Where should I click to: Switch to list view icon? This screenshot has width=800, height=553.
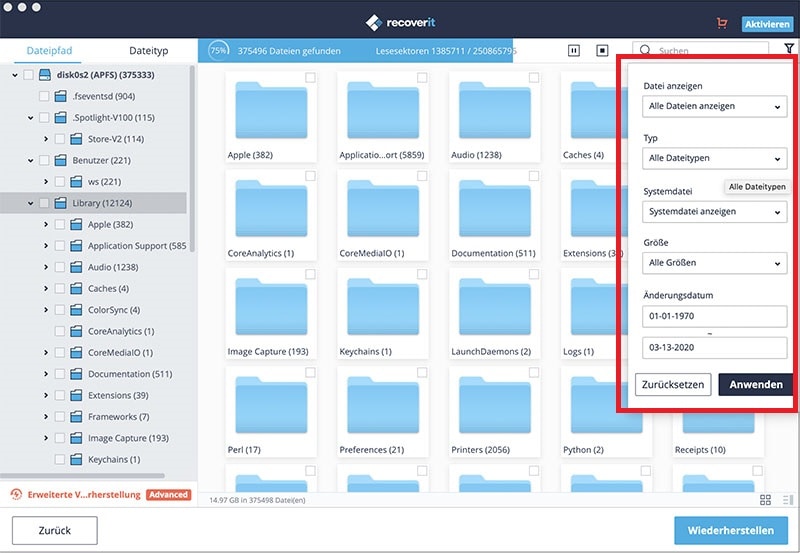[788, 500]
